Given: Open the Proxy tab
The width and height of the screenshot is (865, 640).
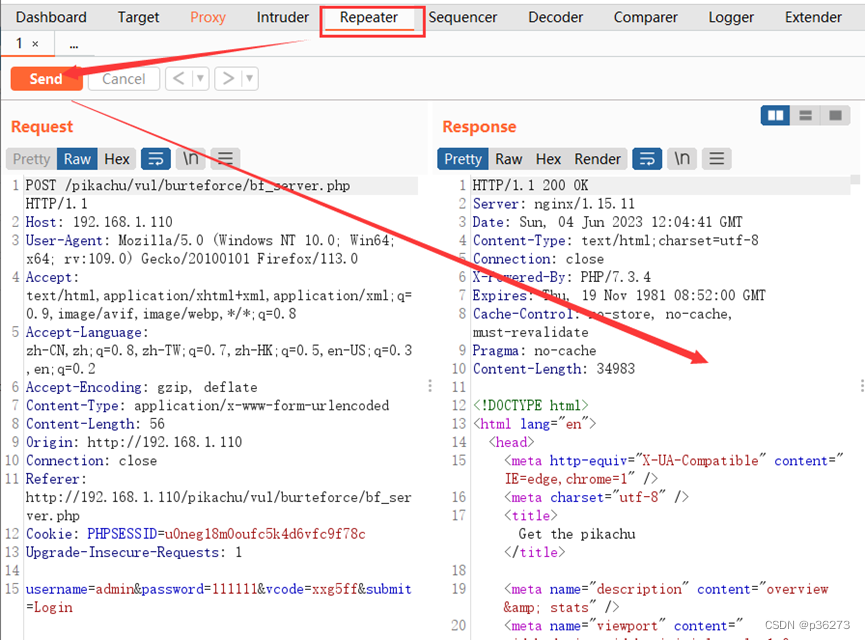Looking at the screenshot, I should (208, 18).
